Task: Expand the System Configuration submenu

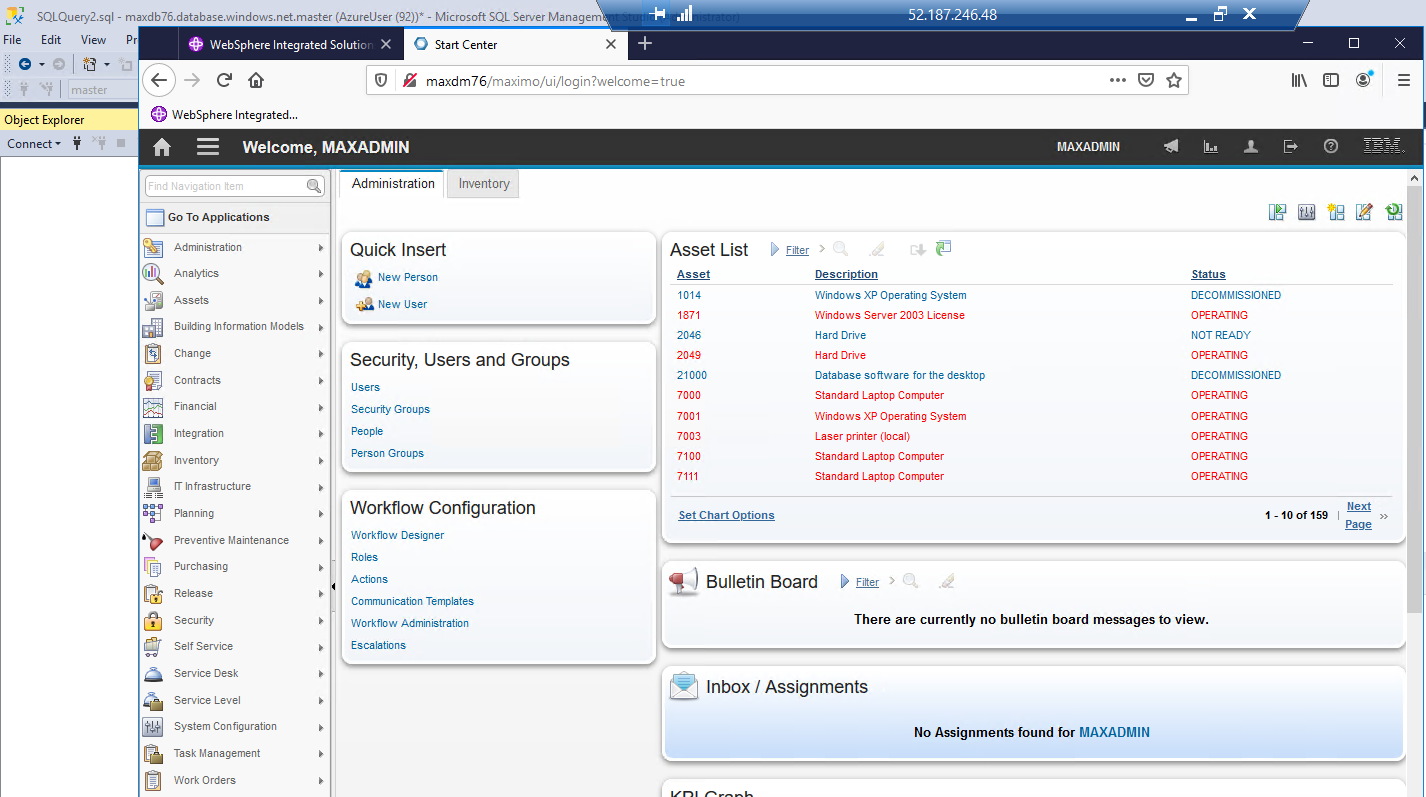Action: 235,727
